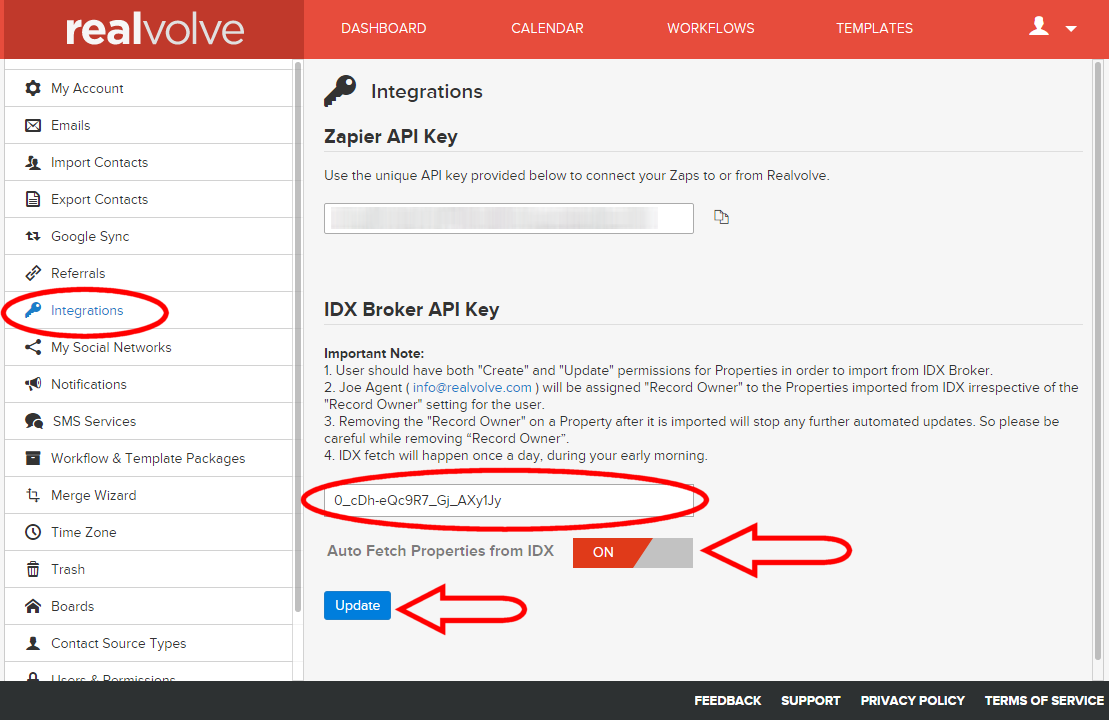
Task: Click the Referrals link icon
Action: coord(33,273)
